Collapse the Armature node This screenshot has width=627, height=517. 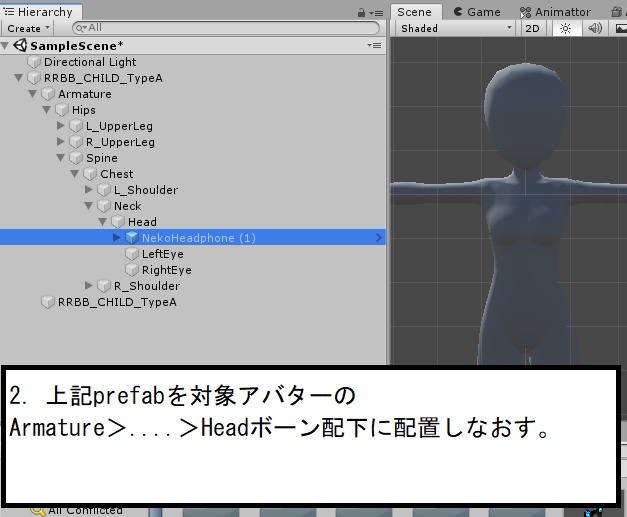click(33, 94)
